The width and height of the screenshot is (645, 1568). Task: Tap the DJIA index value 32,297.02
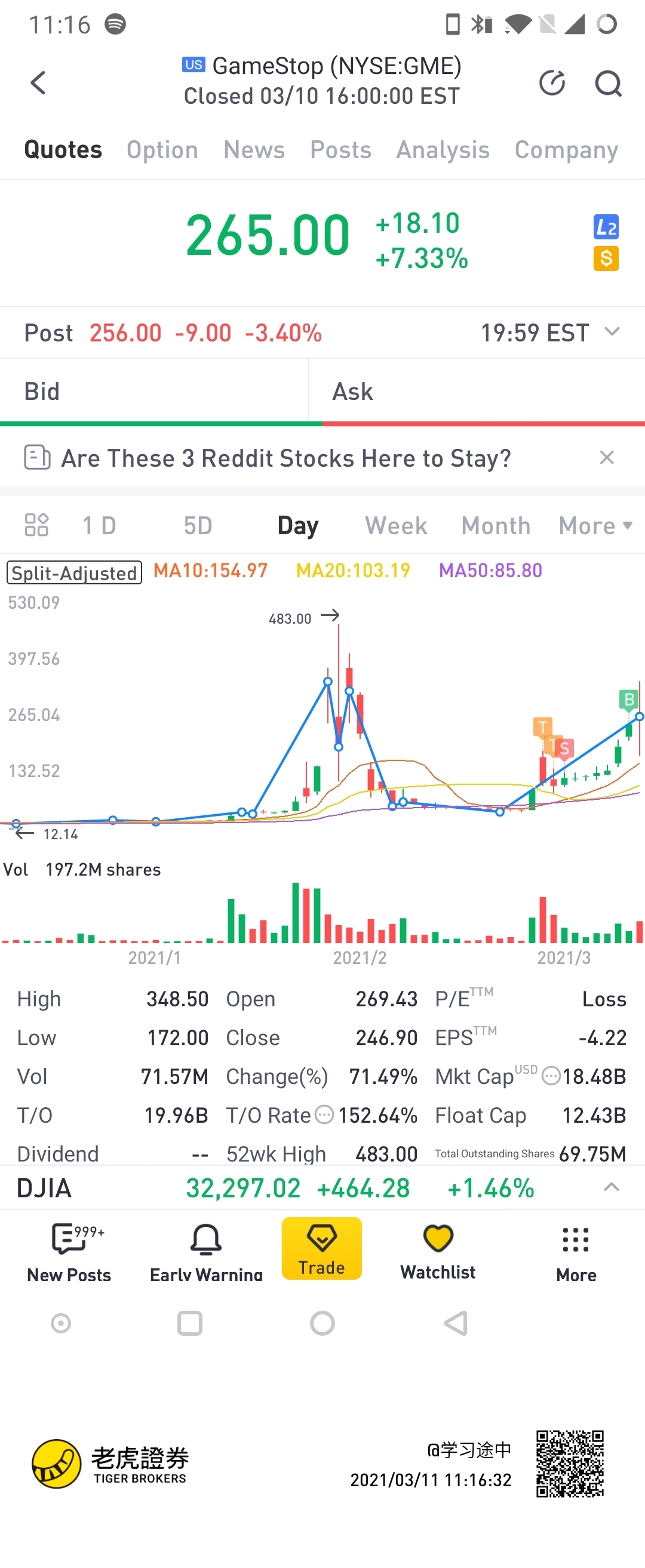click(243, 1188)
